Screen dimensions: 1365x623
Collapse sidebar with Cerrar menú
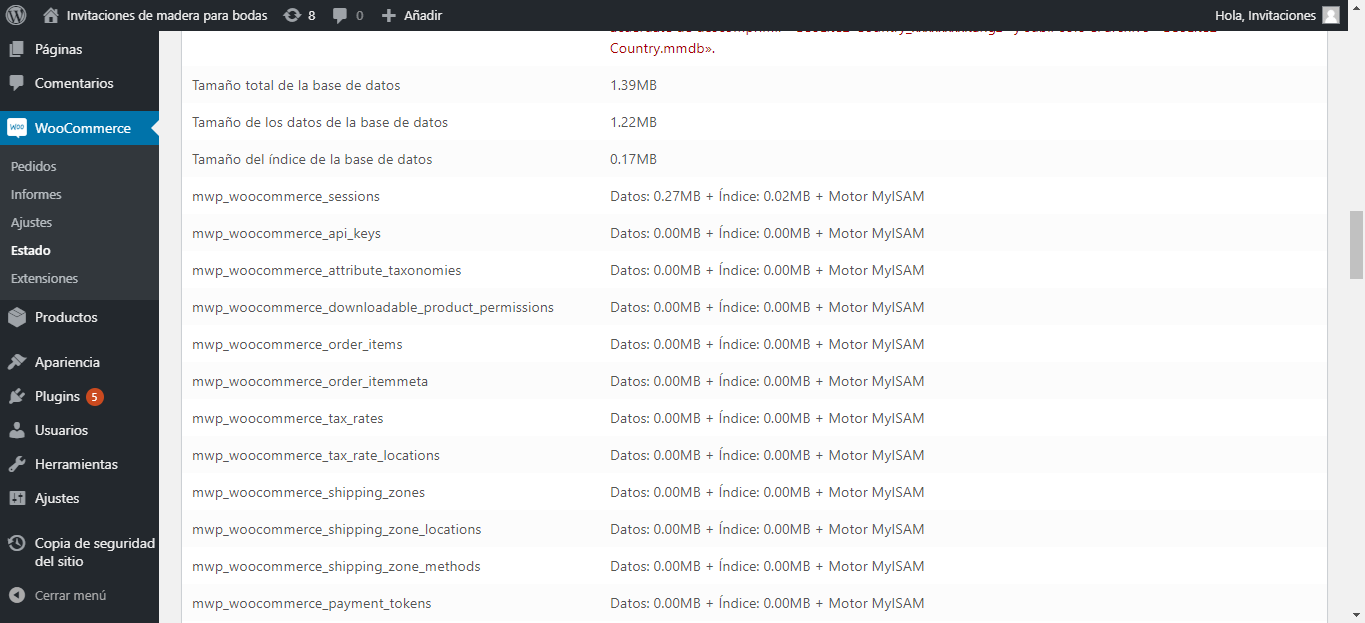[x=70, y=595]
